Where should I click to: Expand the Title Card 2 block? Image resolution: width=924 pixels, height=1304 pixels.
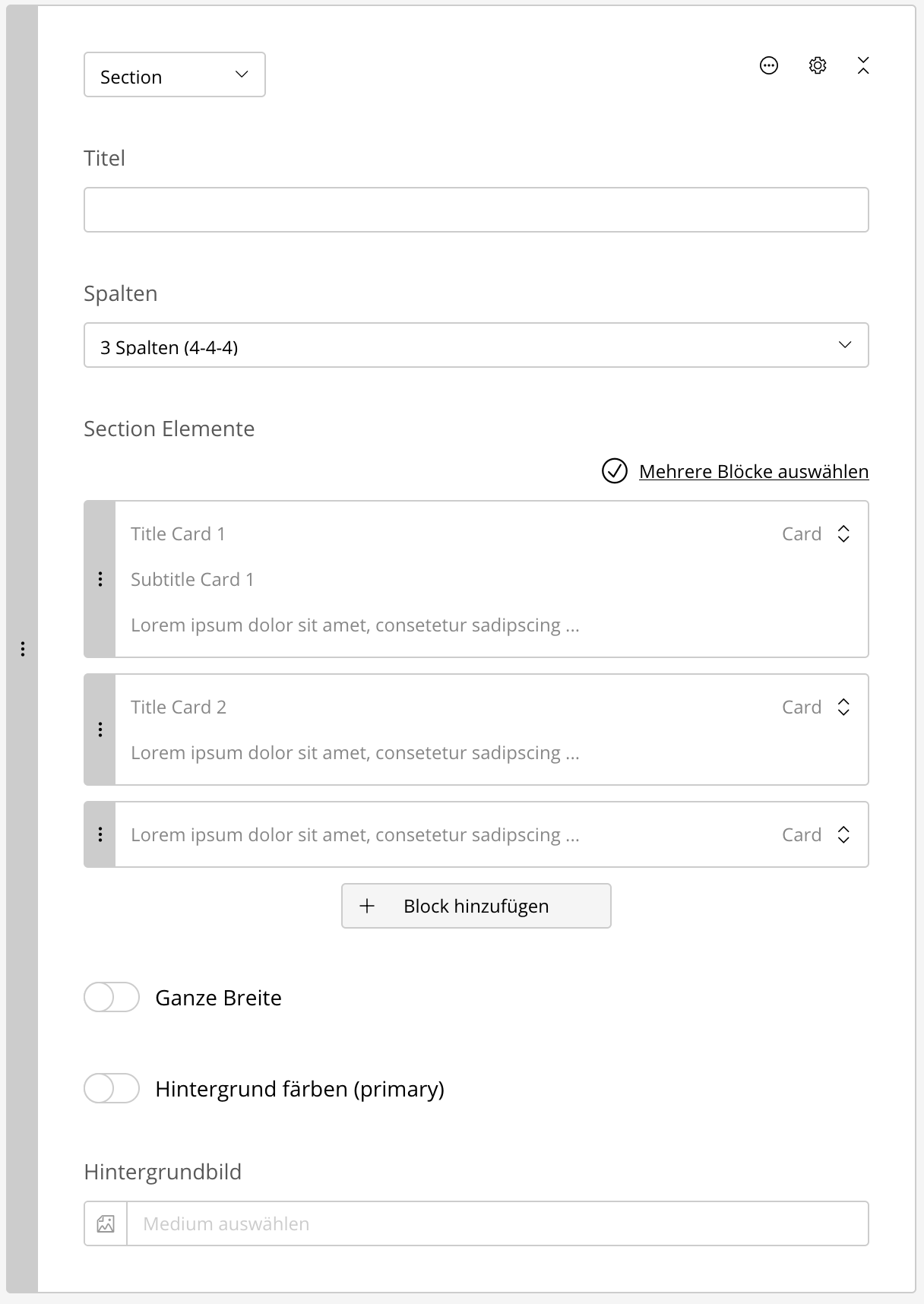pyautogui.click(x=843, y=707)
